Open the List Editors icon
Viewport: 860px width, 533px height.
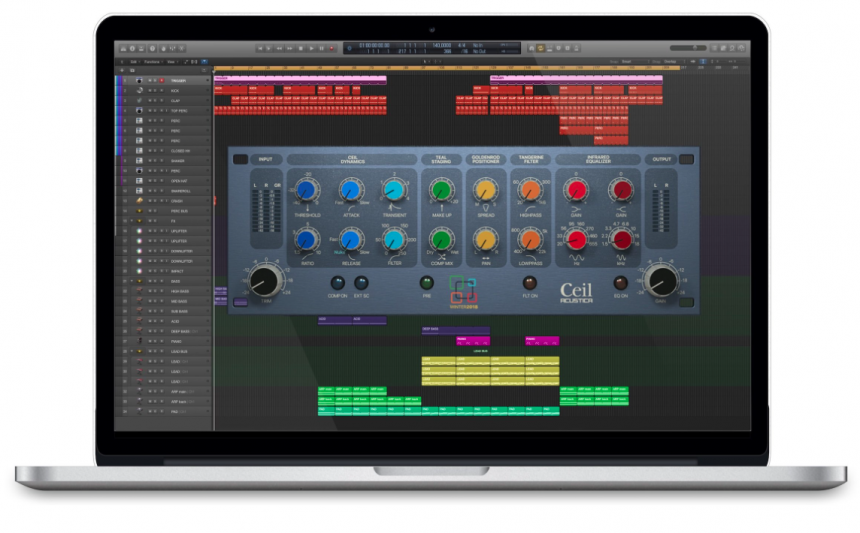point(714,48)
